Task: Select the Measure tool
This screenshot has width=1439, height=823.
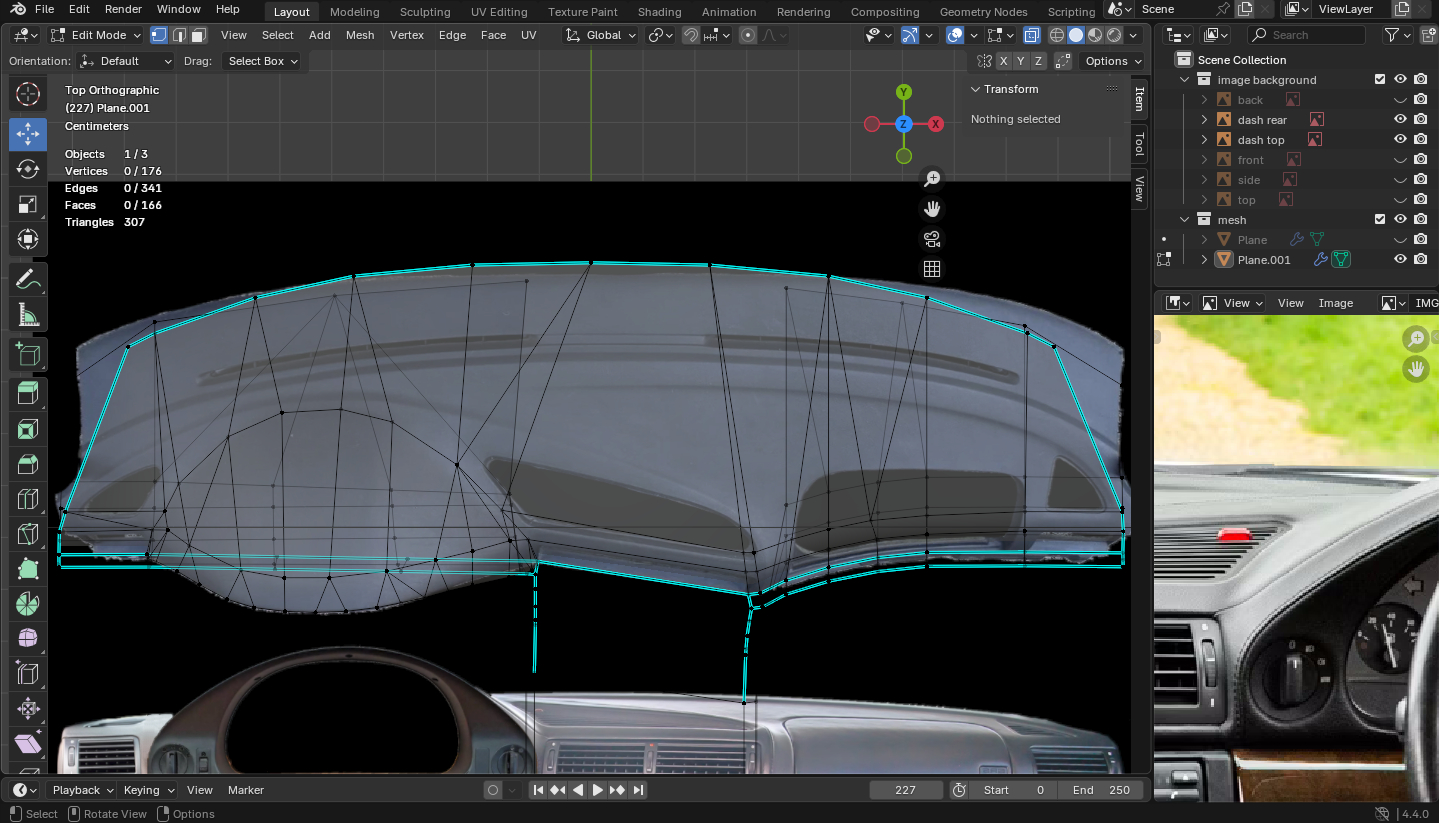Action: (x=28, y=317)
